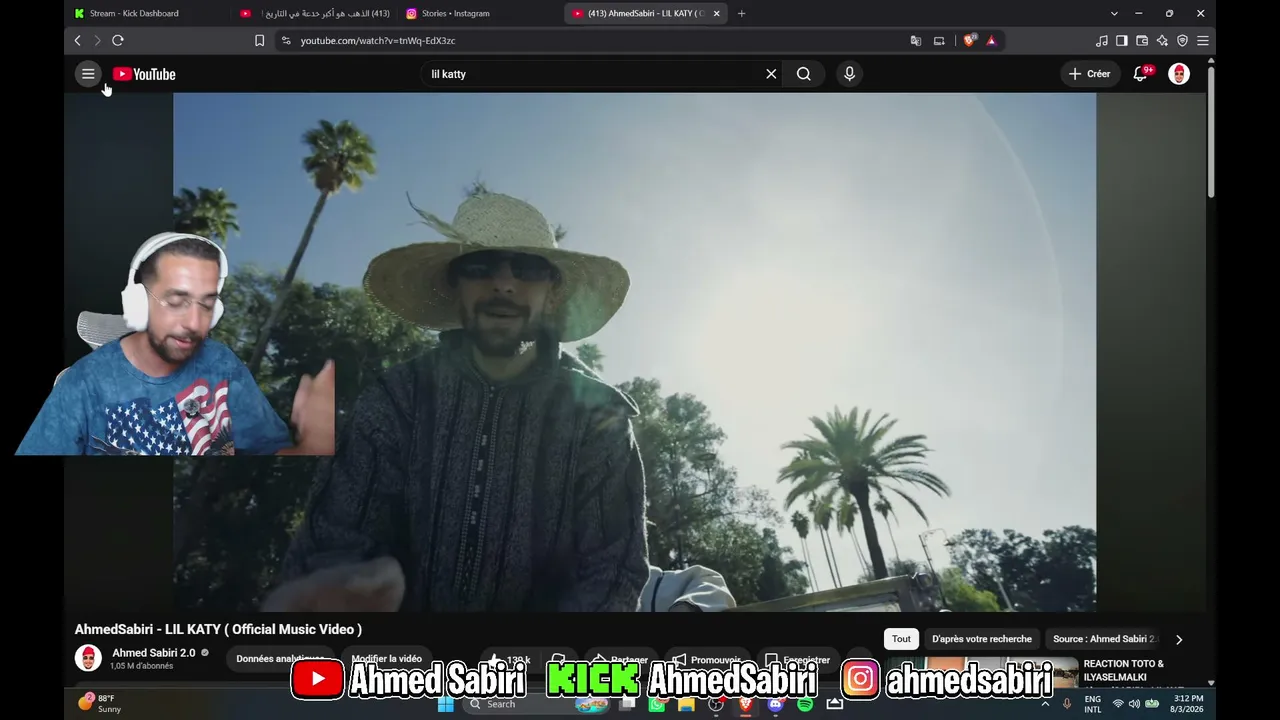Image resolution: width=1280 pixels, height=720 pixels.
Task: Select the Source : Ahmed Sabiri chip
Action: 1104,639
